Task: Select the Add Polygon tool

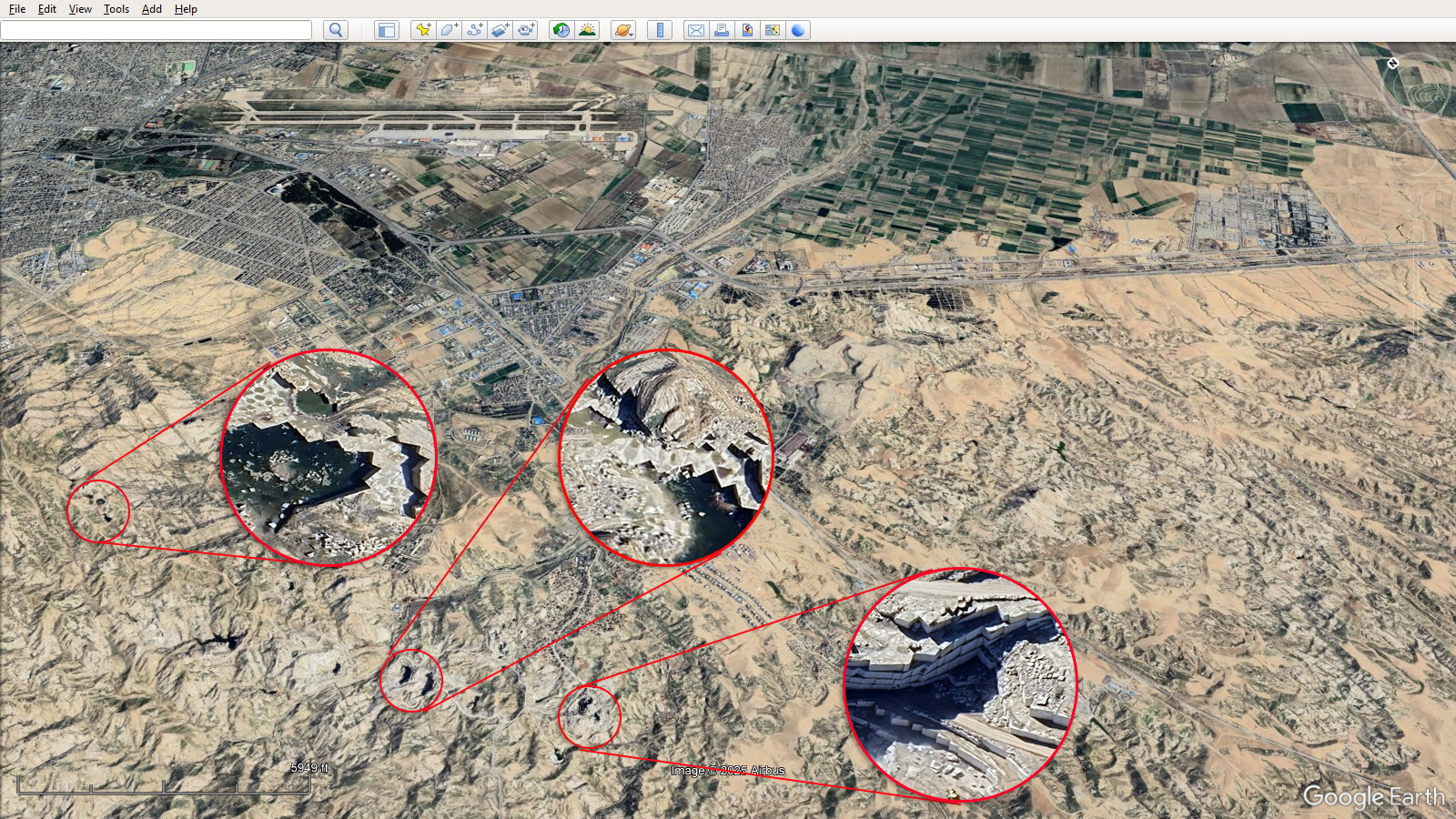Action: (x=449, y=30)
